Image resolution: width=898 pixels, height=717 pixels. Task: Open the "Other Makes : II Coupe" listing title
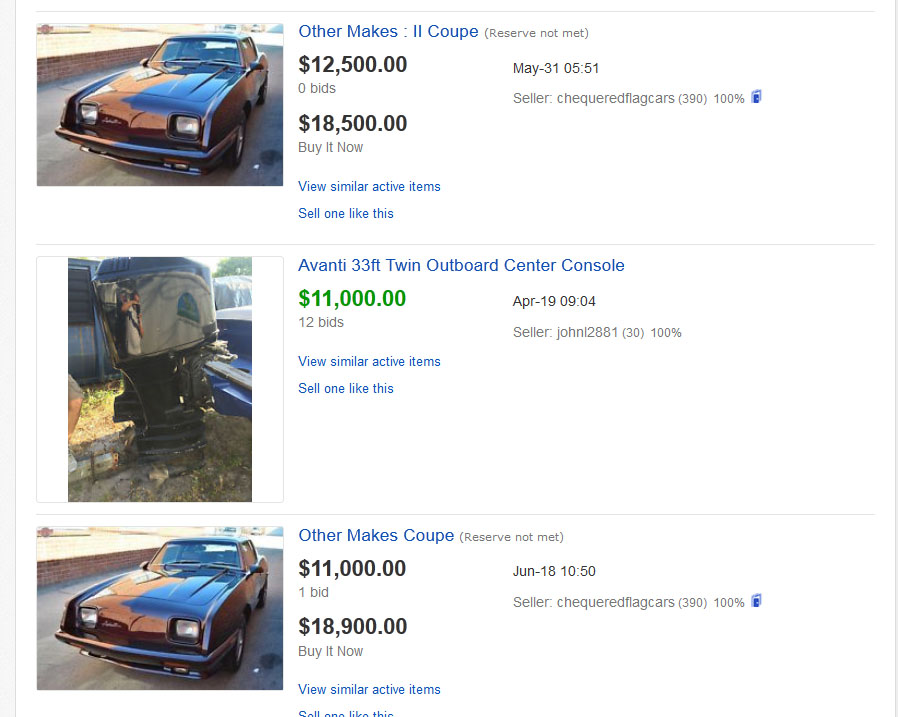pos(388,32)
